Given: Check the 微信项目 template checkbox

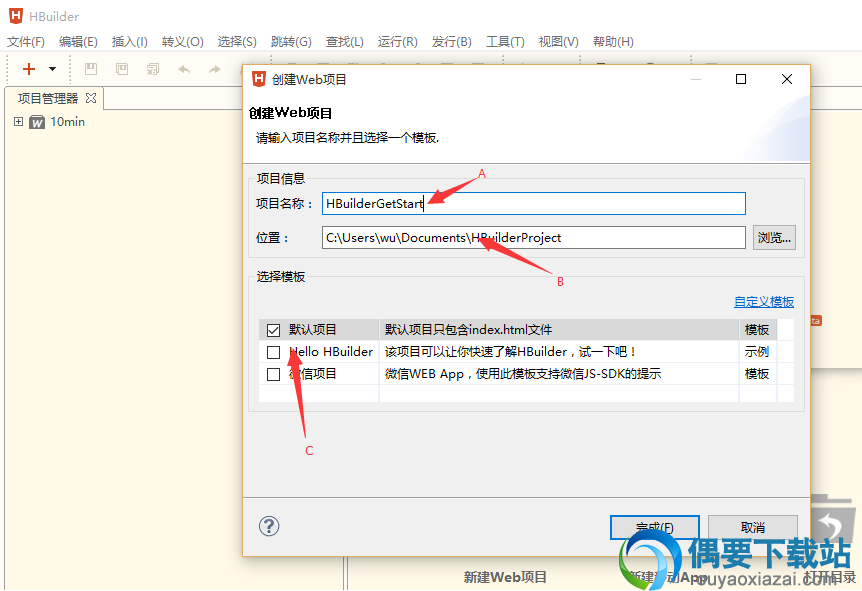Looking at the screenshot, I should pyautogui.click(x=273, y=374).
